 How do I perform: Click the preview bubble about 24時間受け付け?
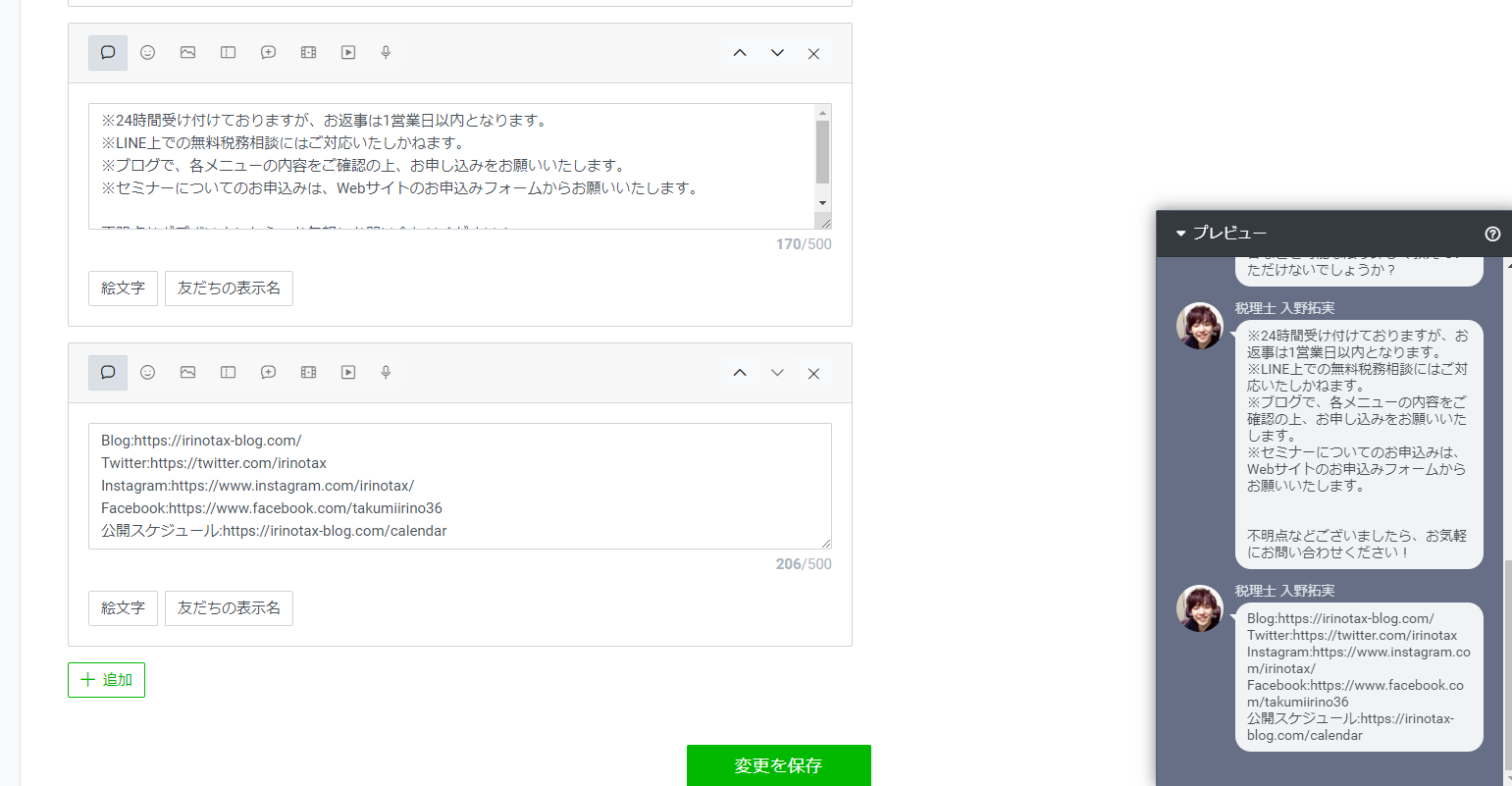(1359, 445)
